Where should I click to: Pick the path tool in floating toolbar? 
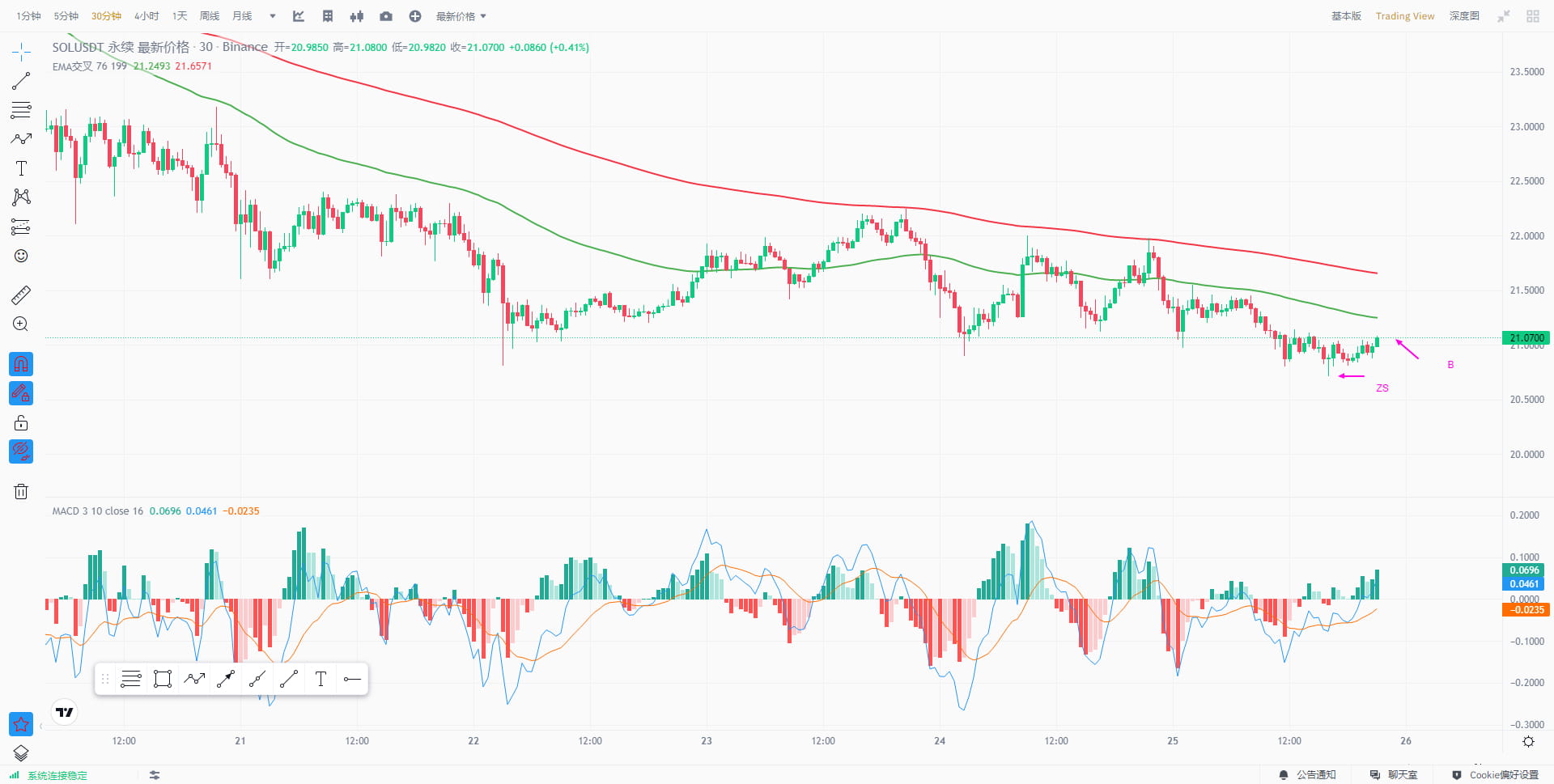[194, 680]
